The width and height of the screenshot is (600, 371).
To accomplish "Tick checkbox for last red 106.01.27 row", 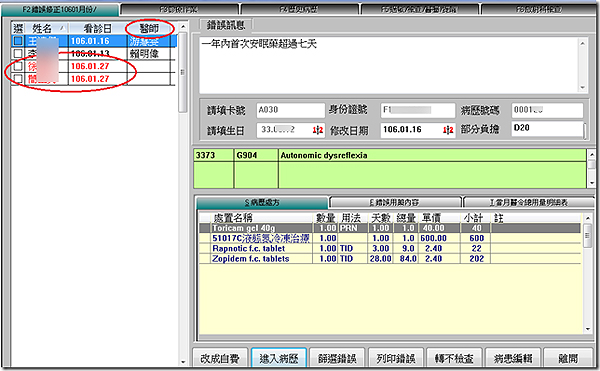I will [x=18, y=78].
